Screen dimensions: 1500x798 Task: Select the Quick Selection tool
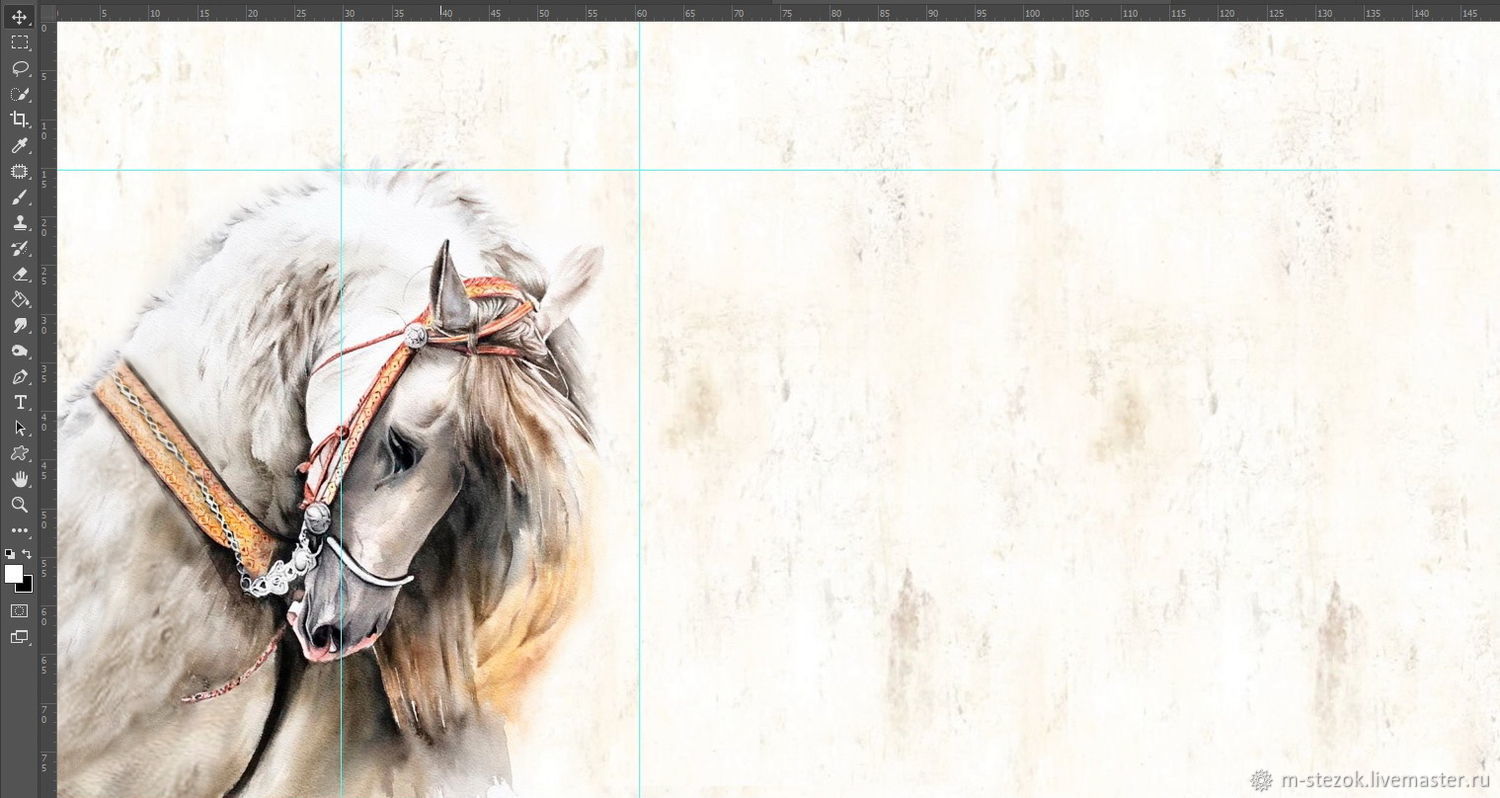(19, 94)
